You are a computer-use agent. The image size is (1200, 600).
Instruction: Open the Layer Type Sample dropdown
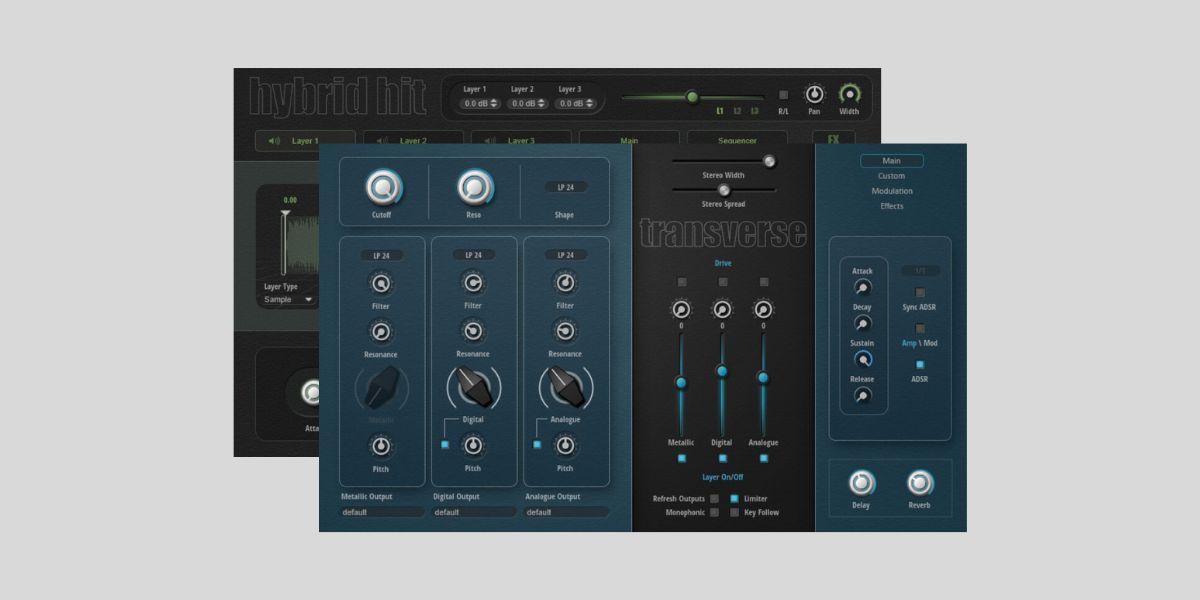point(289,299)
